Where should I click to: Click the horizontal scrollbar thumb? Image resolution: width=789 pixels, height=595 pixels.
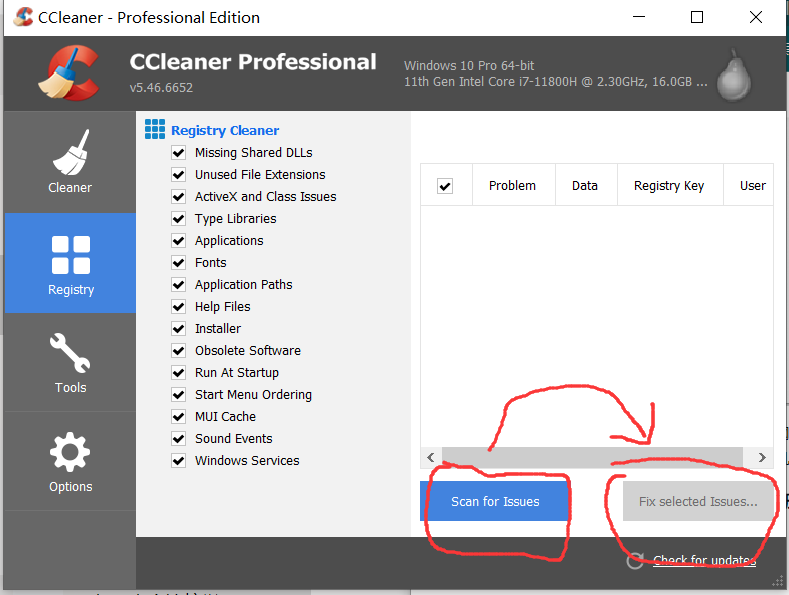click(592, 457)
